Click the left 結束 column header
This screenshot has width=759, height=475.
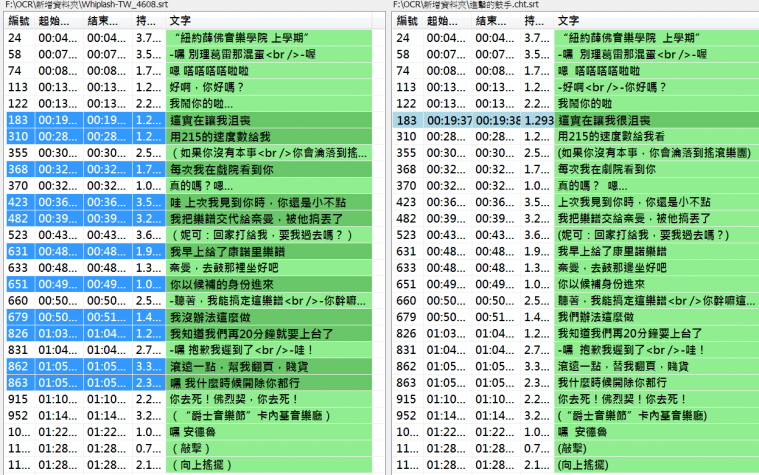click(x=108, y=21)
